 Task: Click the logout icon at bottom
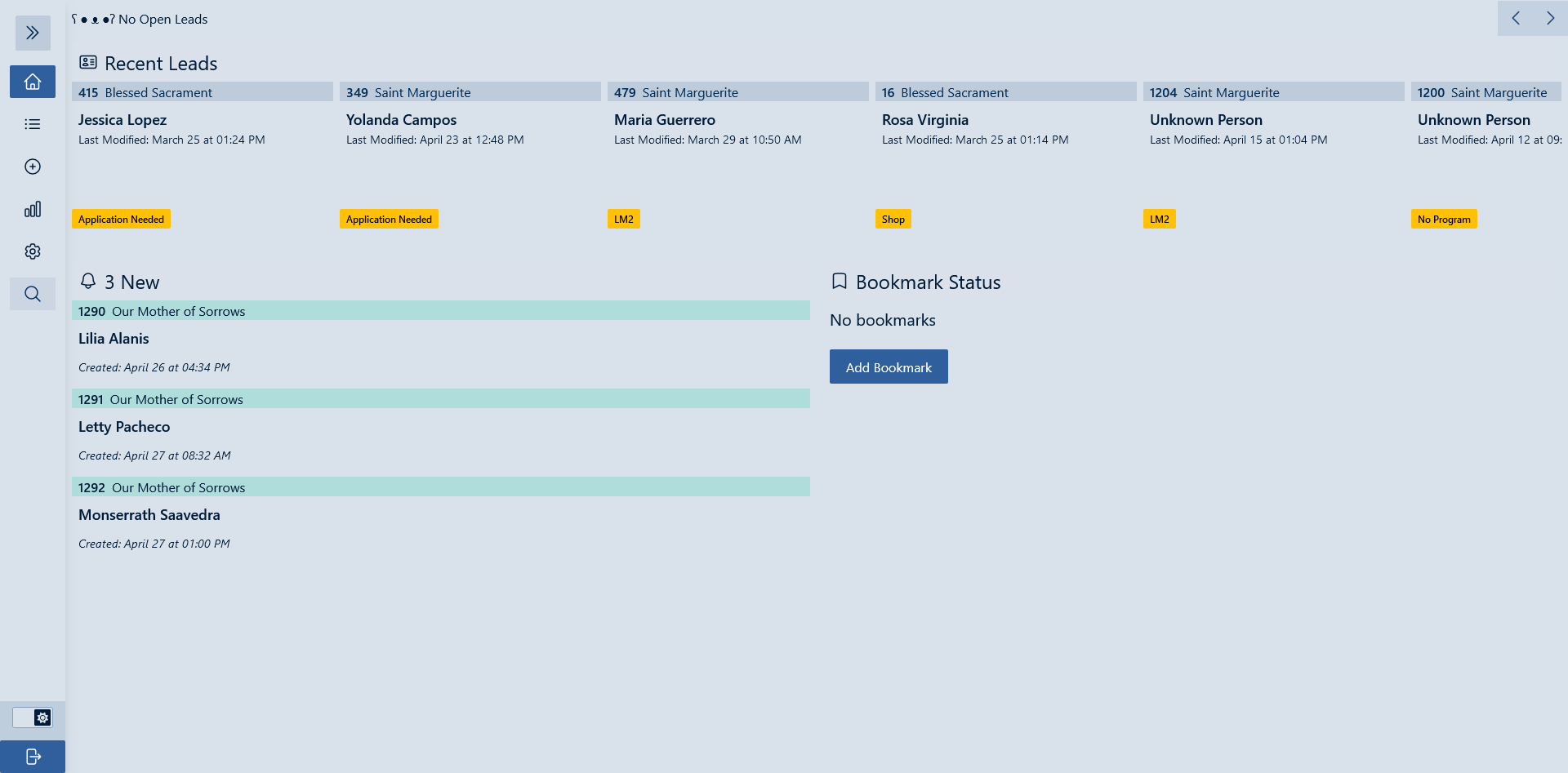pyautogui.click(x=33, y=757)
